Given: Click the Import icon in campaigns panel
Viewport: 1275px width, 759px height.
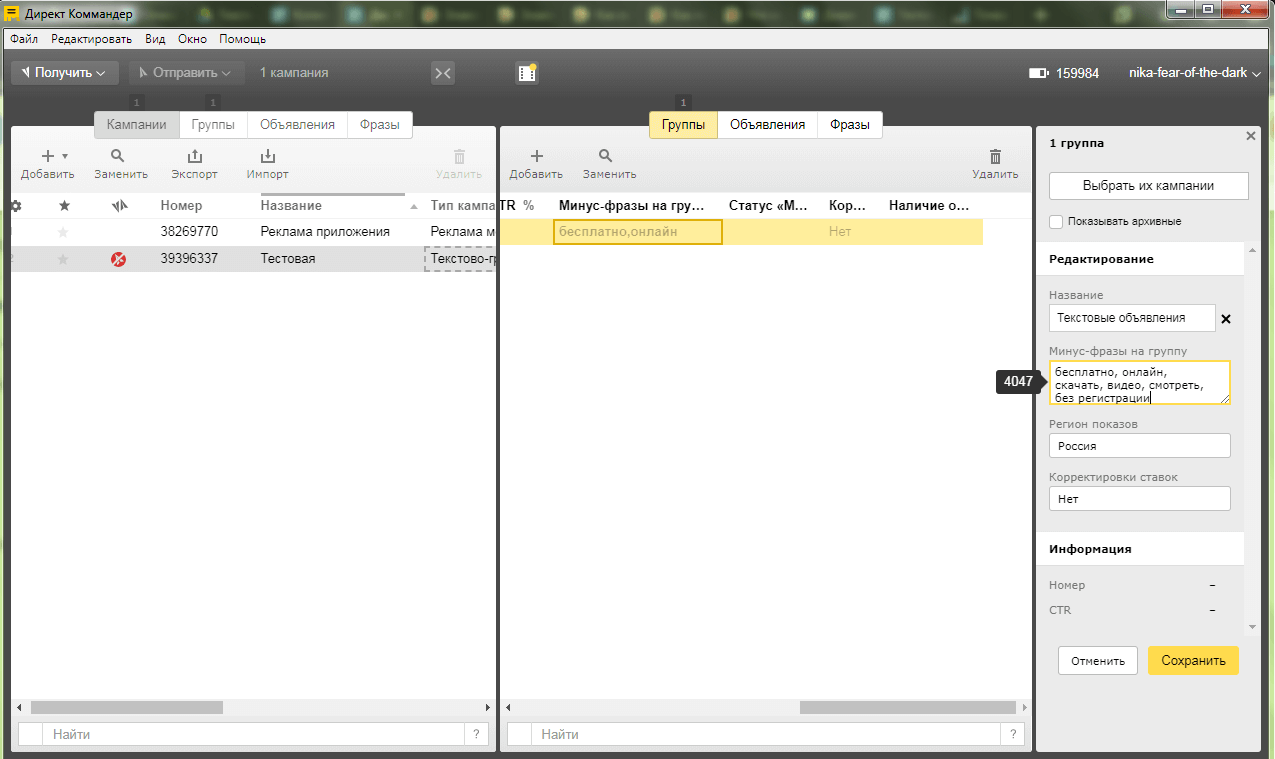Looking at the screenshot, I should point(267,157).
